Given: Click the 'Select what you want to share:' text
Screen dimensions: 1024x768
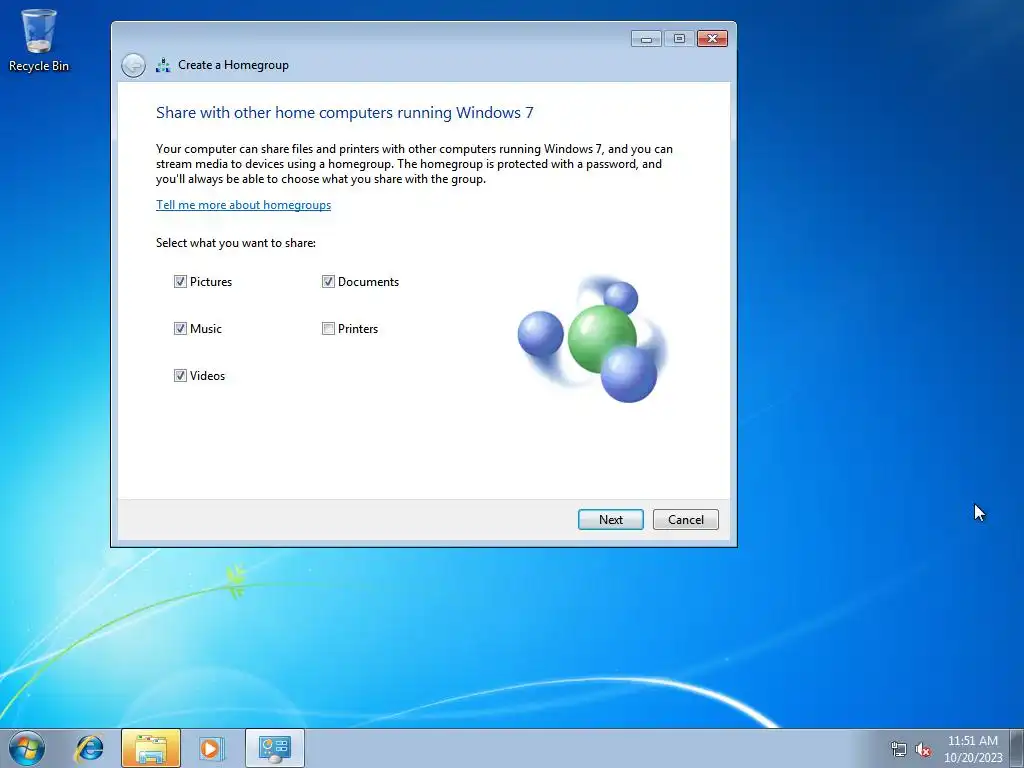Looking at the screenshot, I should pos(236,243).
